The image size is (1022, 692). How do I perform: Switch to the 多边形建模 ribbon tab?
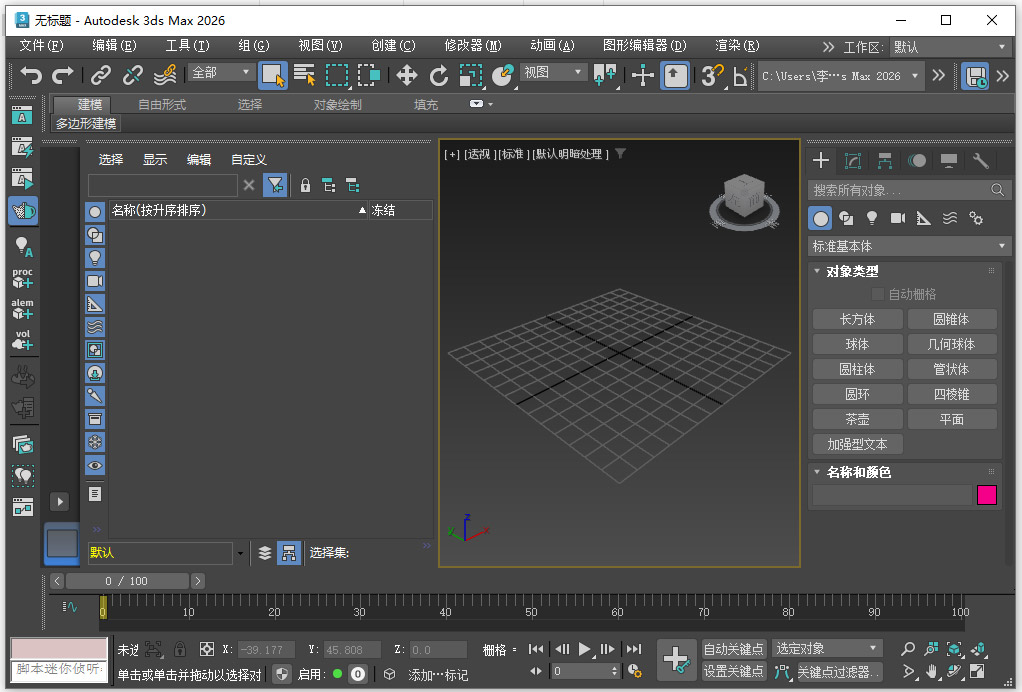(x=85, y=124)
